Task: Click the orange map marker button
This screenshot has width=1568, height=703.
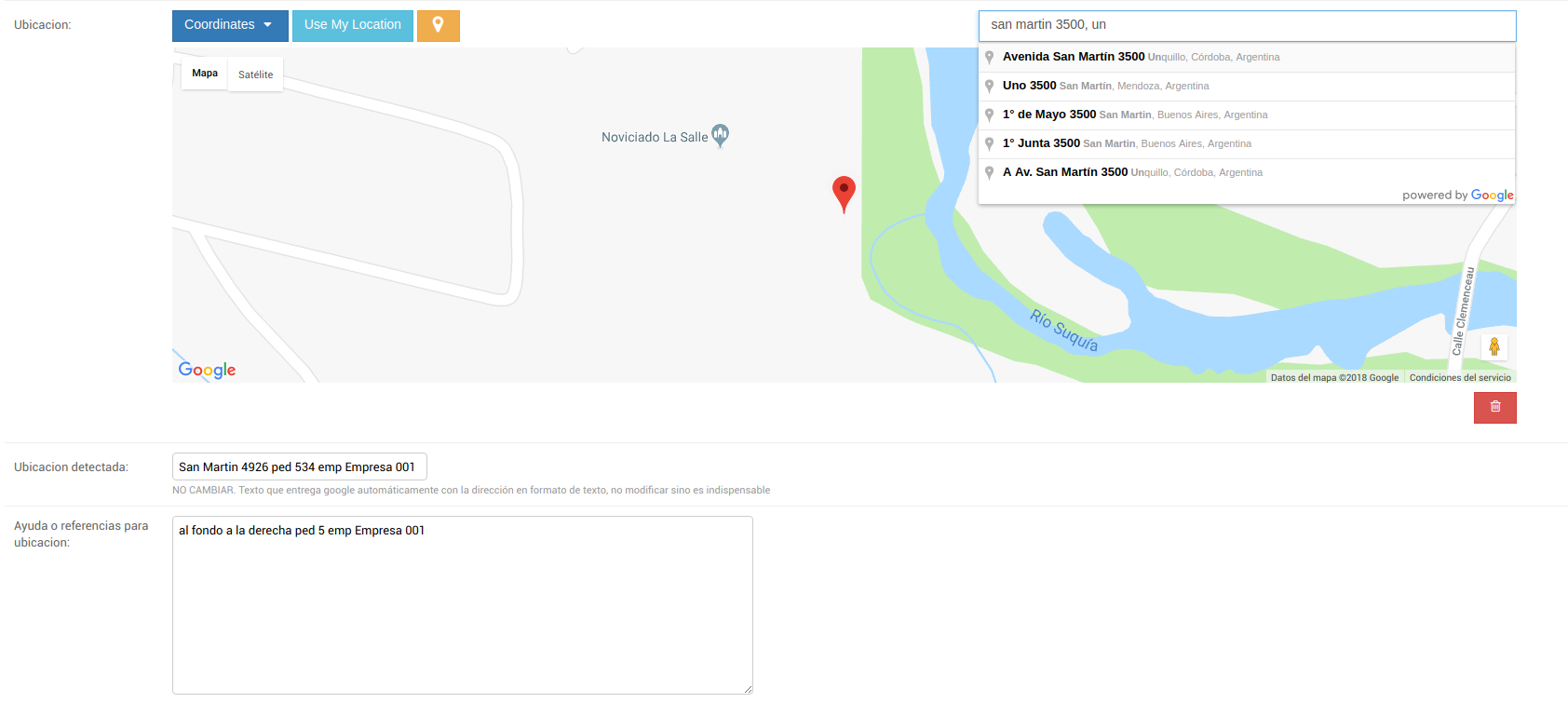Action: click(438, 25)
